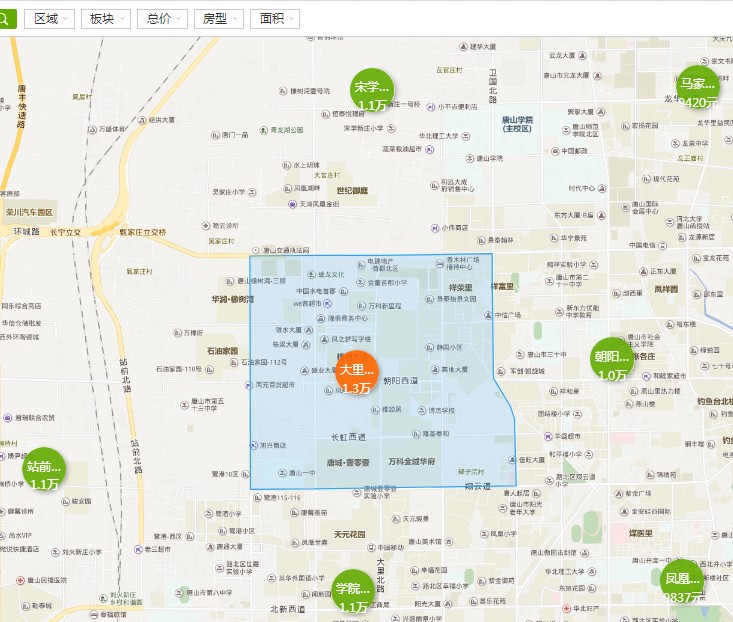This screenshot has width=733, height=622.
Task: Expand the 板块 dropdown
Action: (108, 19)
